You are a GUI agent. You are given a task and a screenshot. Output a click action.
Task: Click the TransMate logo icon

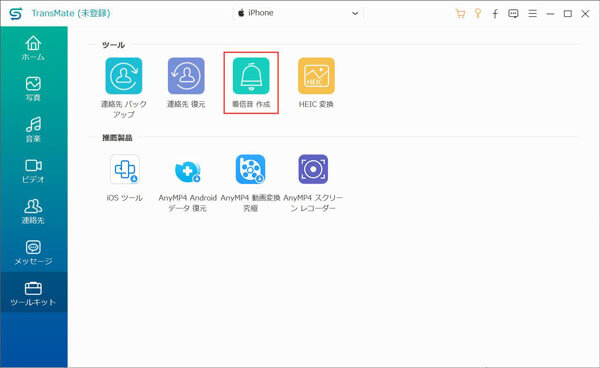(16, 14)
